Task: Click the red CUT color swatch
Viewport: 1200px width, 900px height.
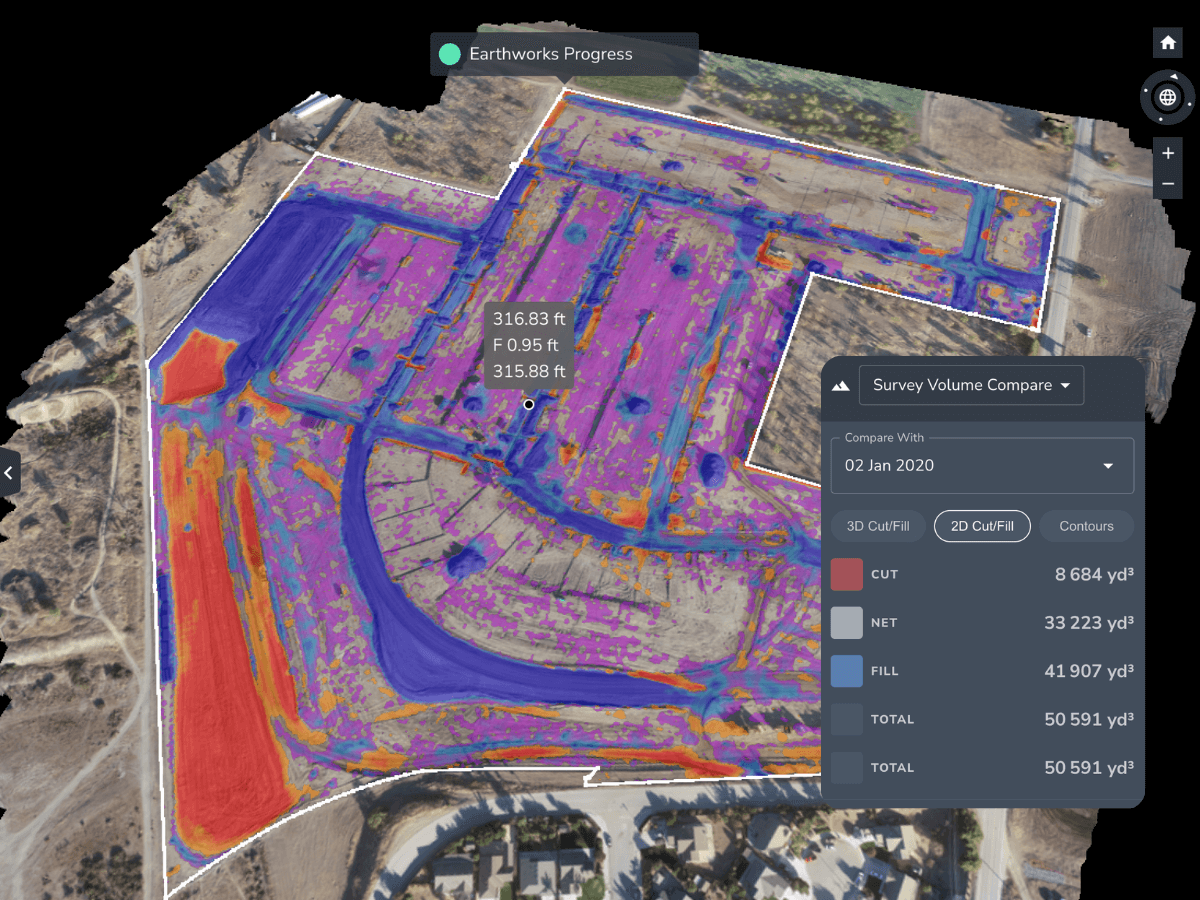Action: pos(845,574)
